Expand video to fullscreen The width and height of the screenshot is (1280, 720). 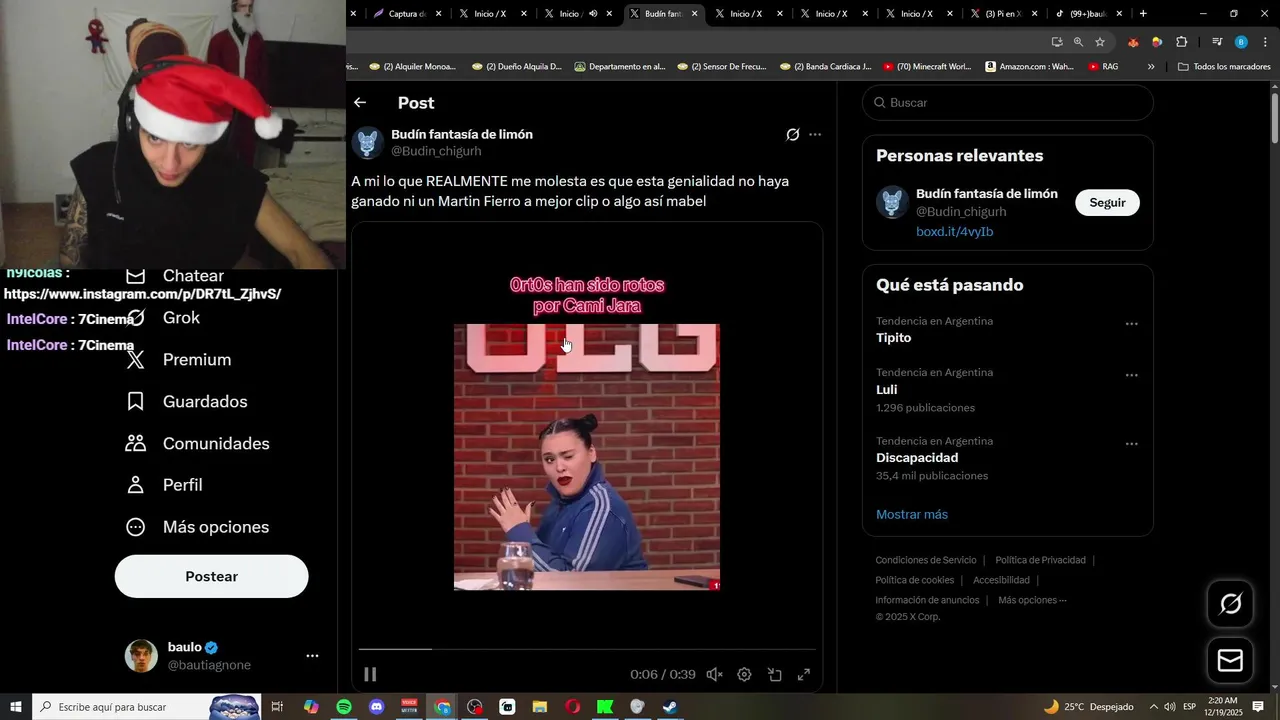click(803, 675)
